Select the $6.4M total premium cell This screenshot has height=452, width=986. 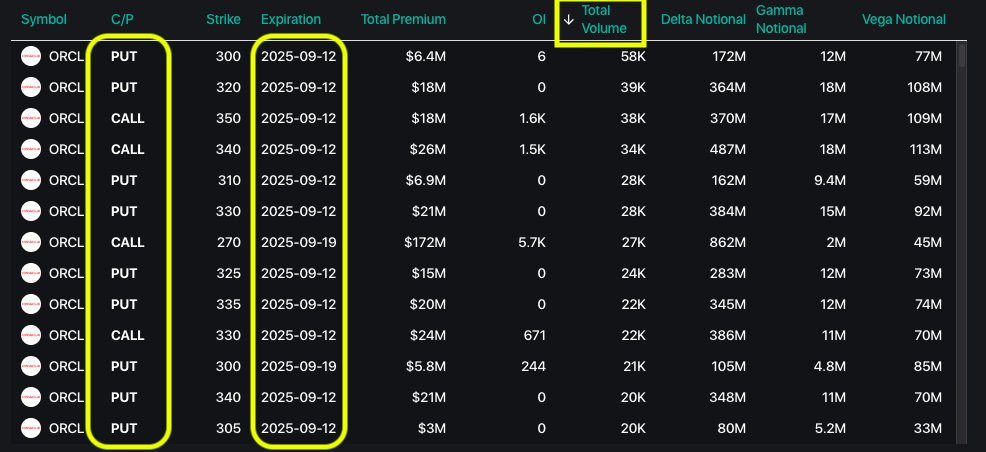[x=426, y=57]
